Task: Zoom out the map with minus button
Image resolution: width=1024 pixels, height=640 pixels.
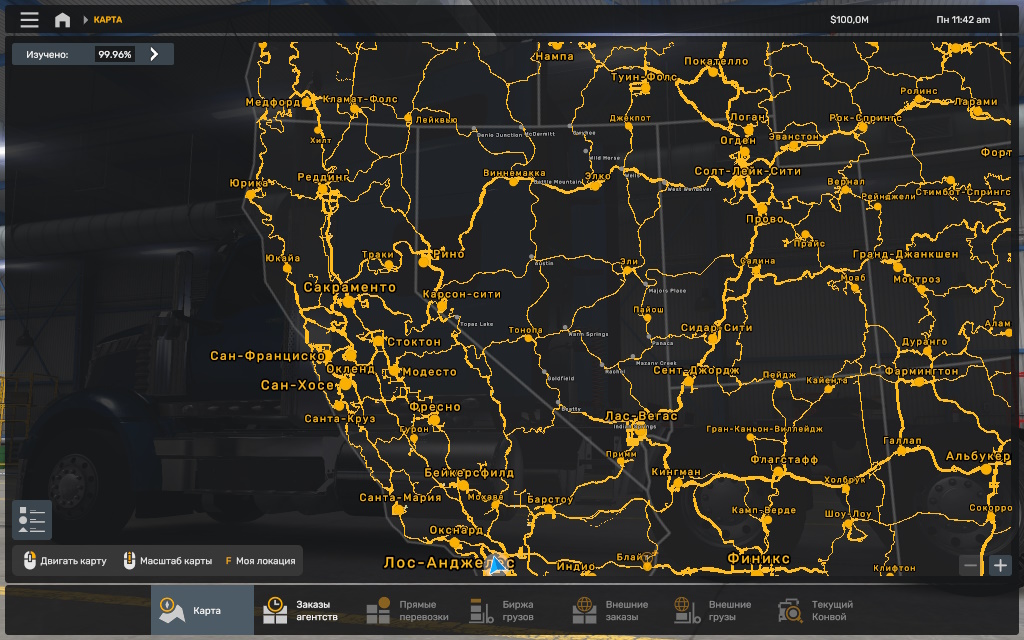Action: [x=970, y=565]
